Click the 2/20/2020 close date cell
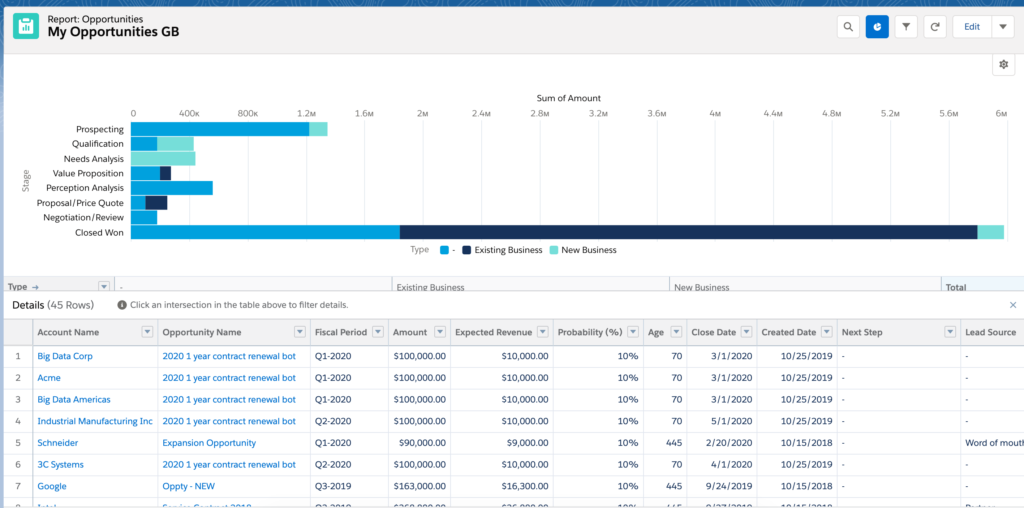 [722, 443]
